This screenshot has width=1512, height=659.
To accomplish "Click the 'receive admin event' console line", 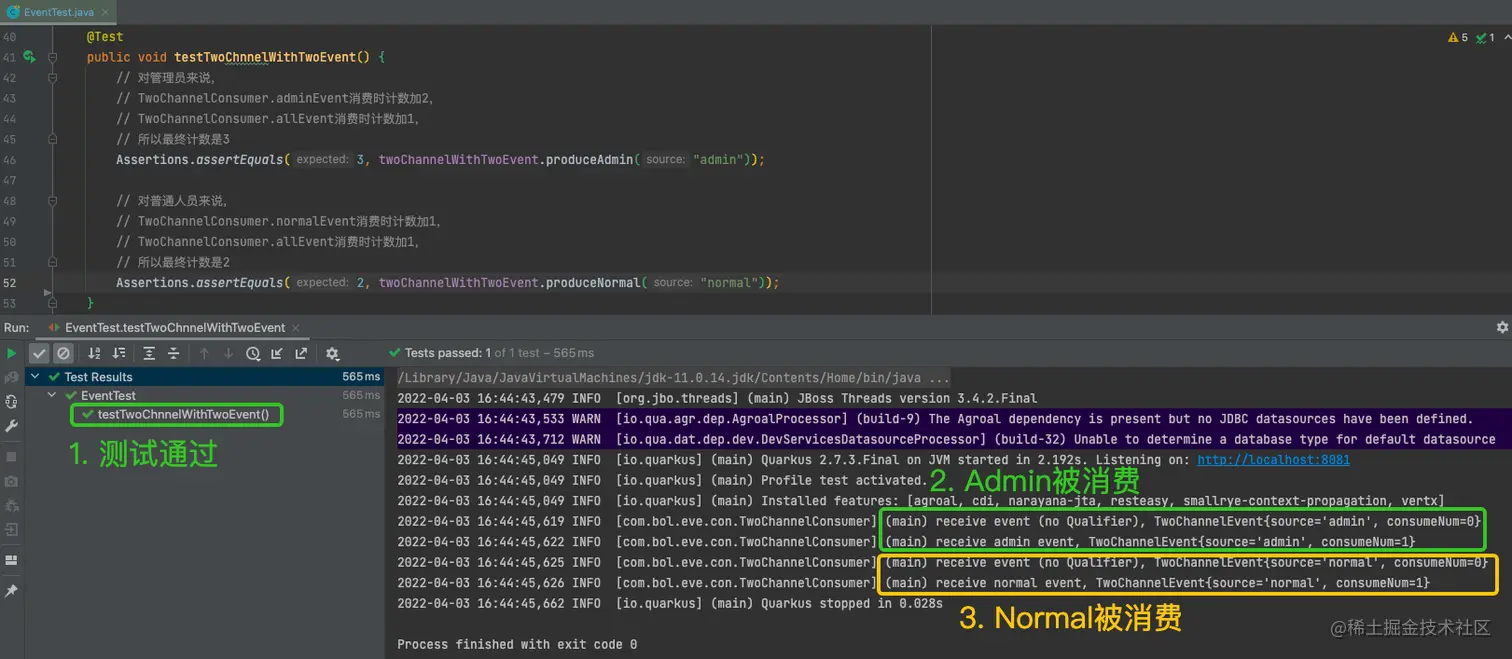I will 906,542.
